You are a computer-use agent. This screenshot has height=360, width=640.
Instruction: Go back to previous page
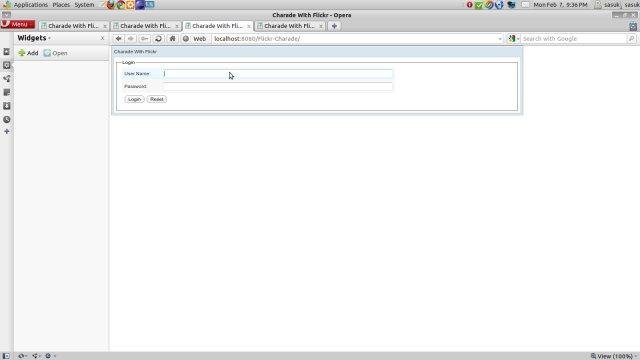tap(118, 39)
